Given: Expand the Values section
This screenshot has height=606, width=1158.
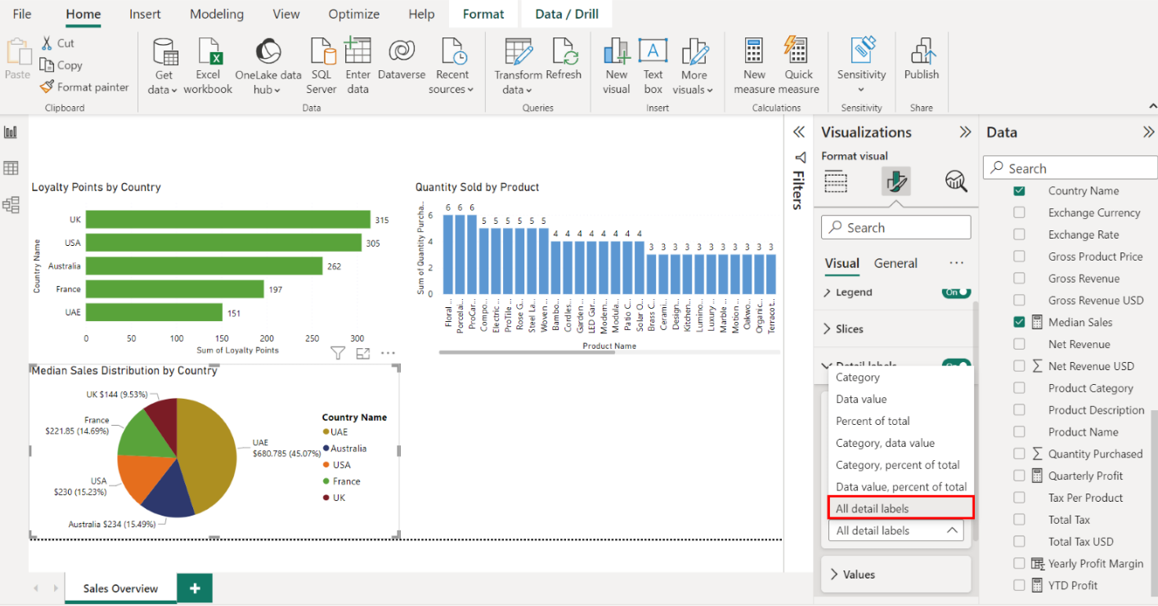Looking at the screenshot, I should coord(858,575).
